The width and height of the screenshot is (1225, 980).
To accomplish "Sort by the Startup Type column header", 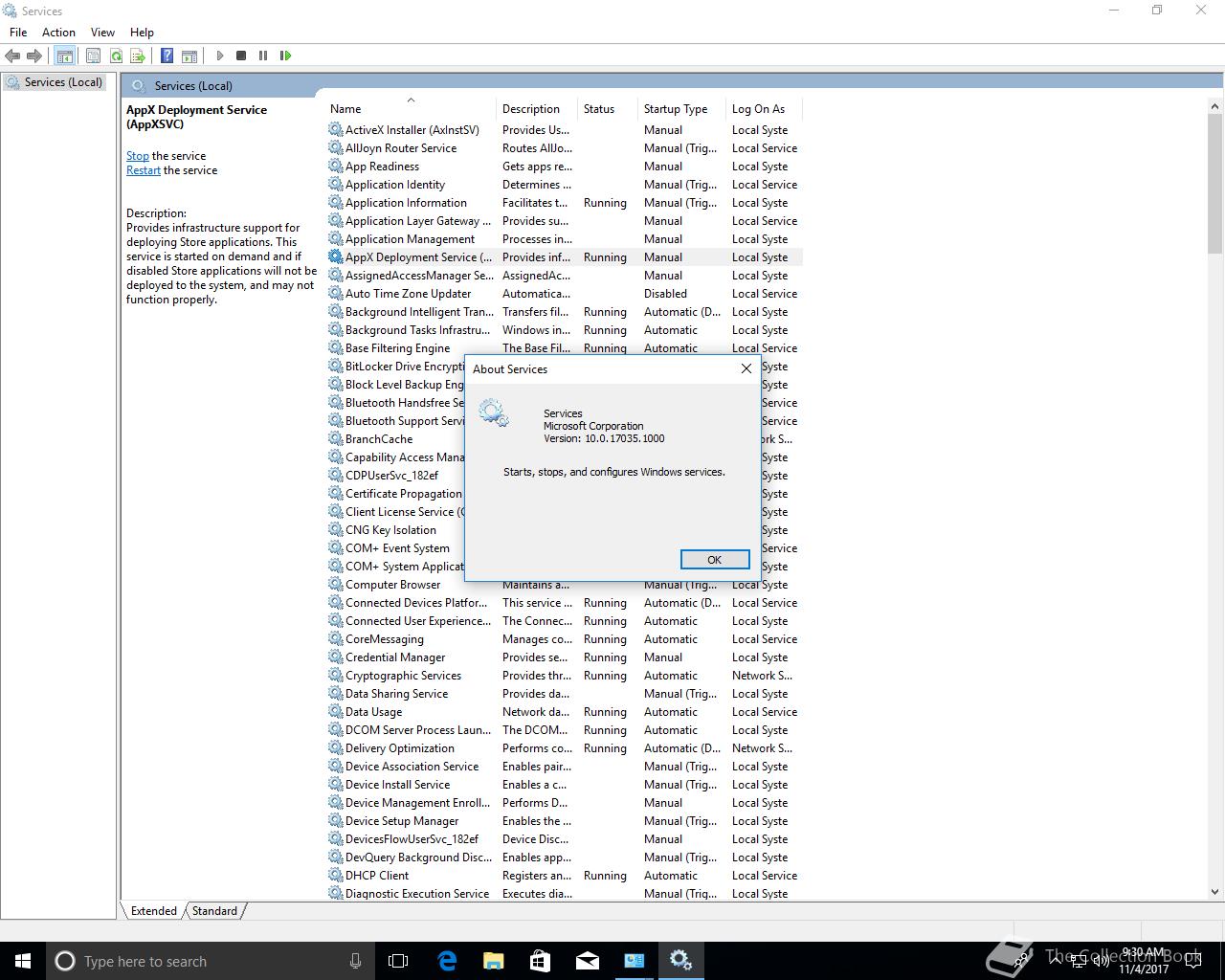I will 681,108.
